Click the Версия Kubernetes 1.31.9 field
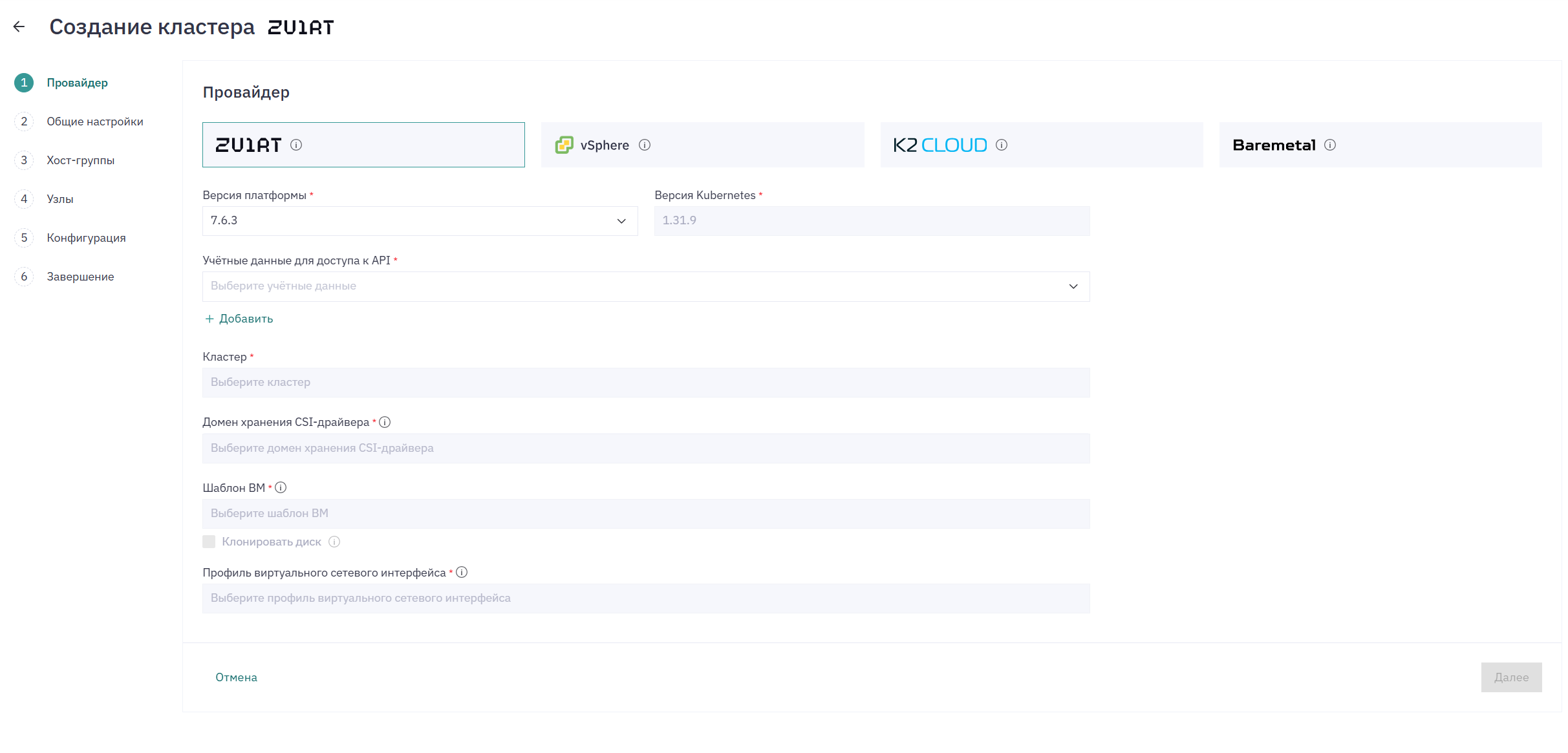The height and width of the screenshot is (753, 1568). (x=872, y=221)
